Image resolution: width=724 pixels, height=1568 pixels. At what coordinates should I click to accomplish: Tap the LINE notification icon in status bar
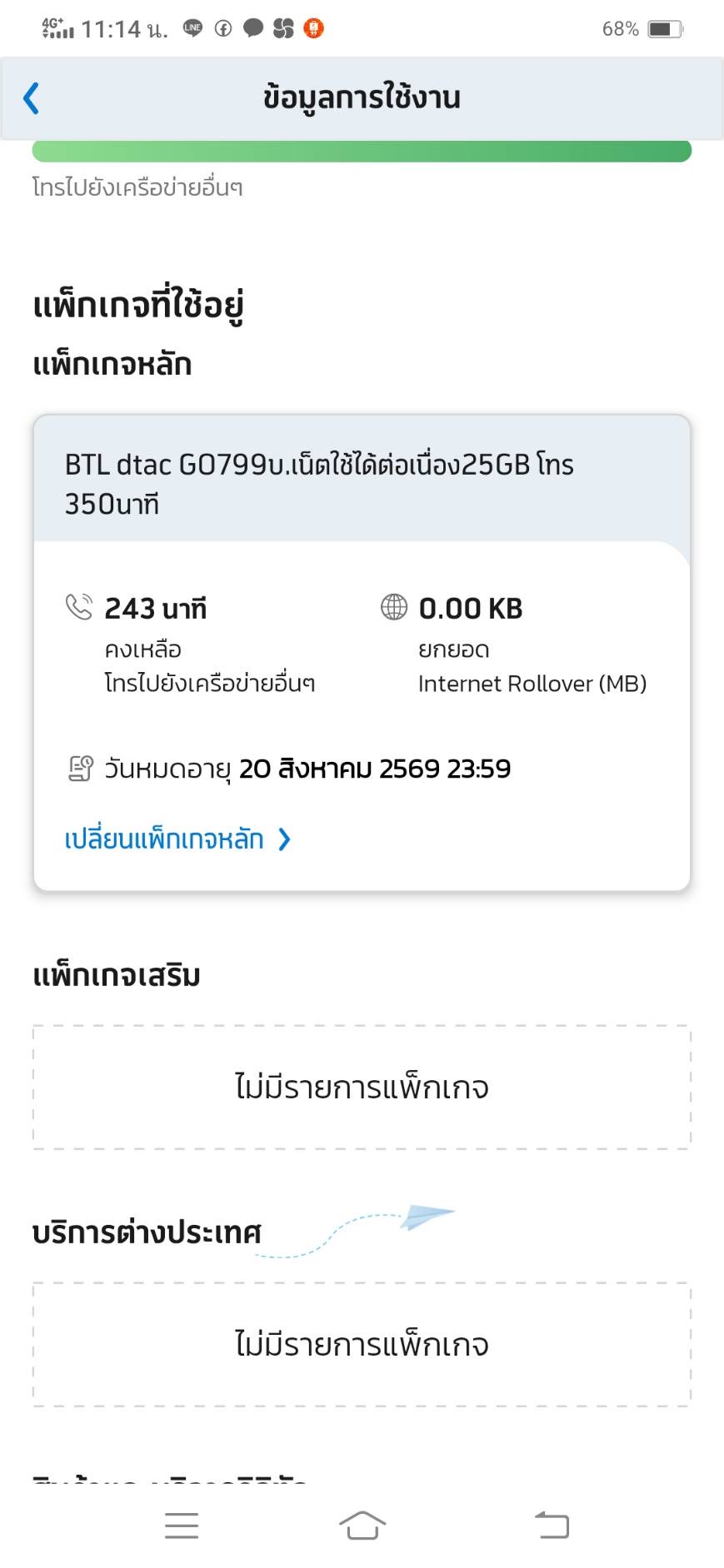coord(192,28)
